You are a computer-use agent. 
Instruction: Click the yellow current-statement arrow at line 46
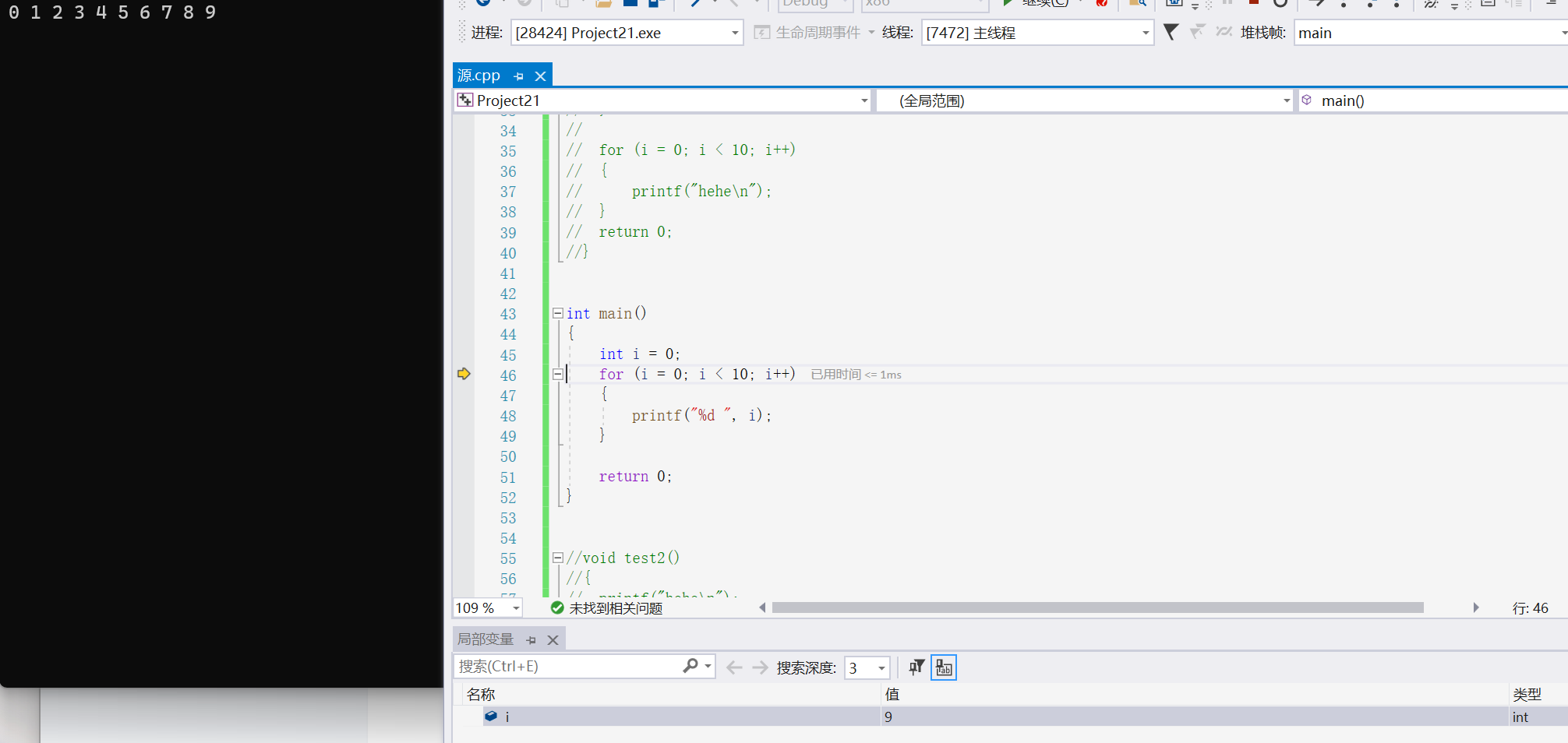pos(464,374)
